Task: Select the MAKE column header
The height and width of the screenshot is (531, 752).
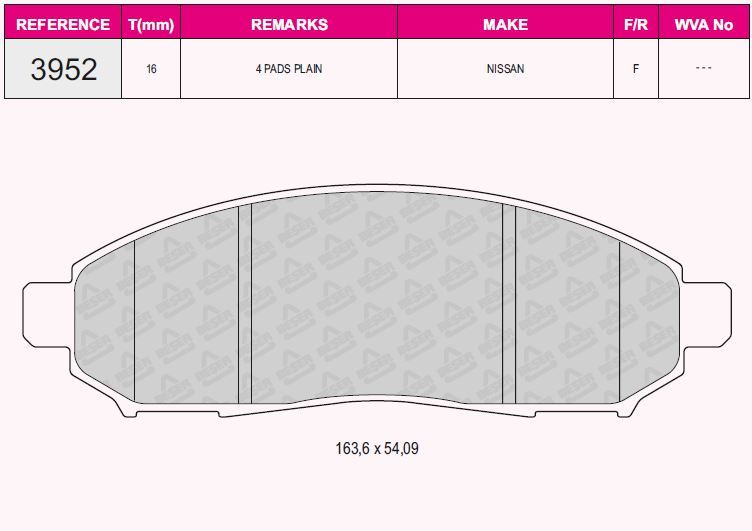Action: 505,24
